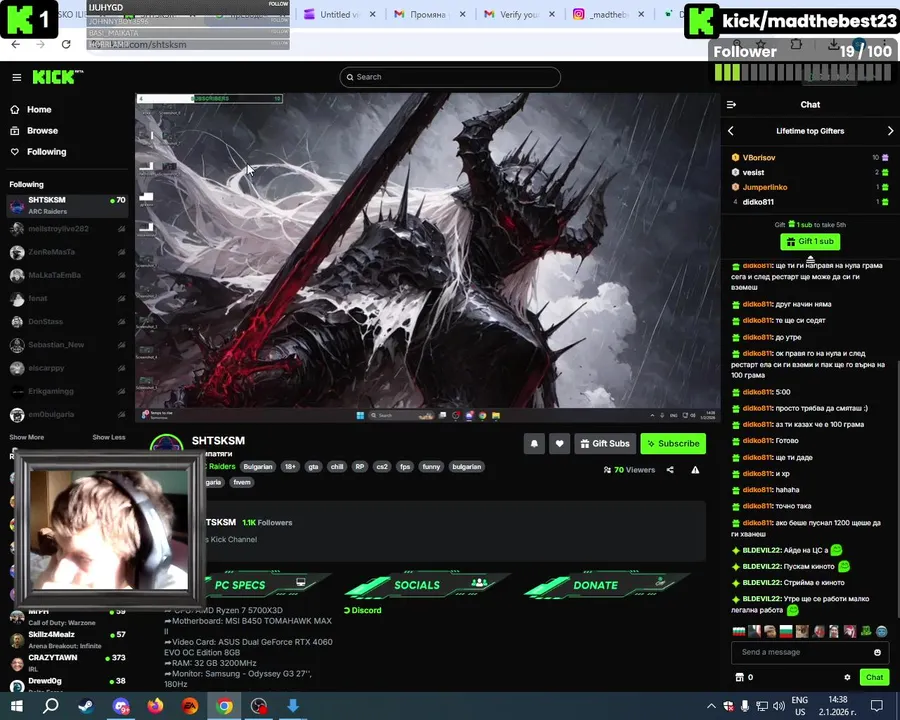Open channel points icon
900x720 pixels.
point(739,678)
